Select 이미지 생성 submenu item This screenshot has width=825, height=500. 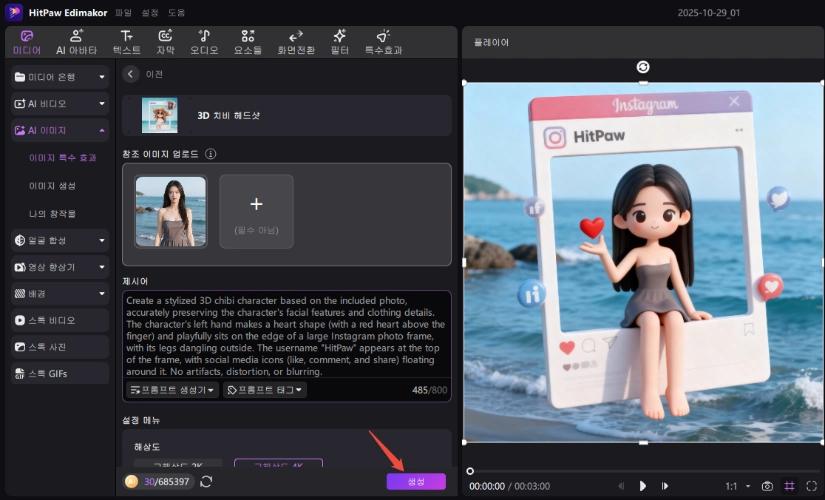coord(52,186)
